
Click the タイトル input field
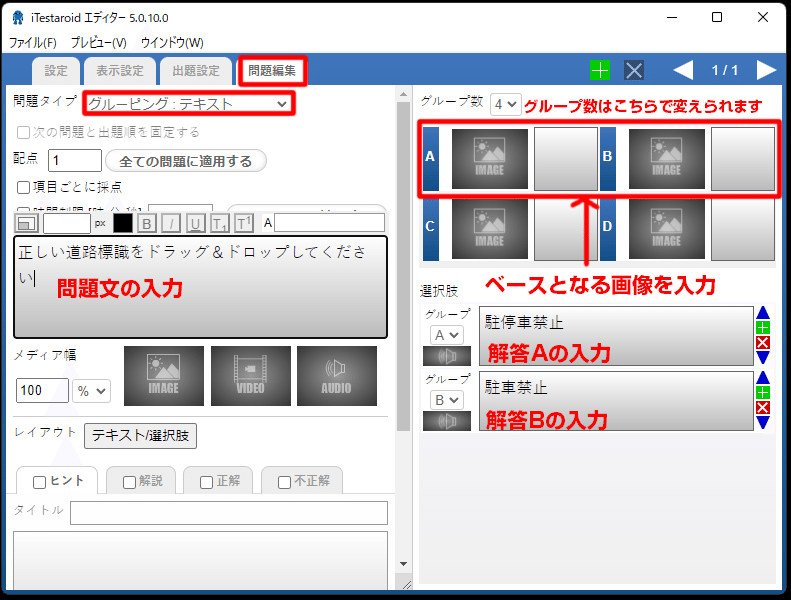pos(229,513)
